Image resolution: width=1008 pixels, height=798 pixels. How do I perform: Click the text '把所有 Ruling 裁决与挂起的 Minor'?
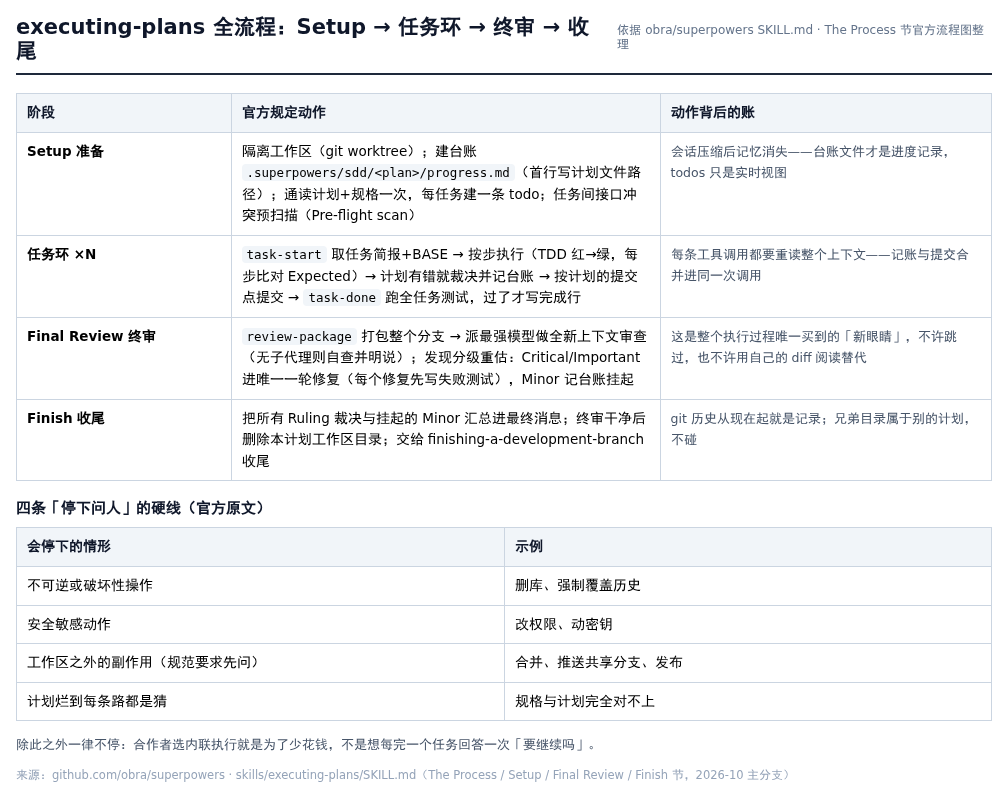coord(351,418)
